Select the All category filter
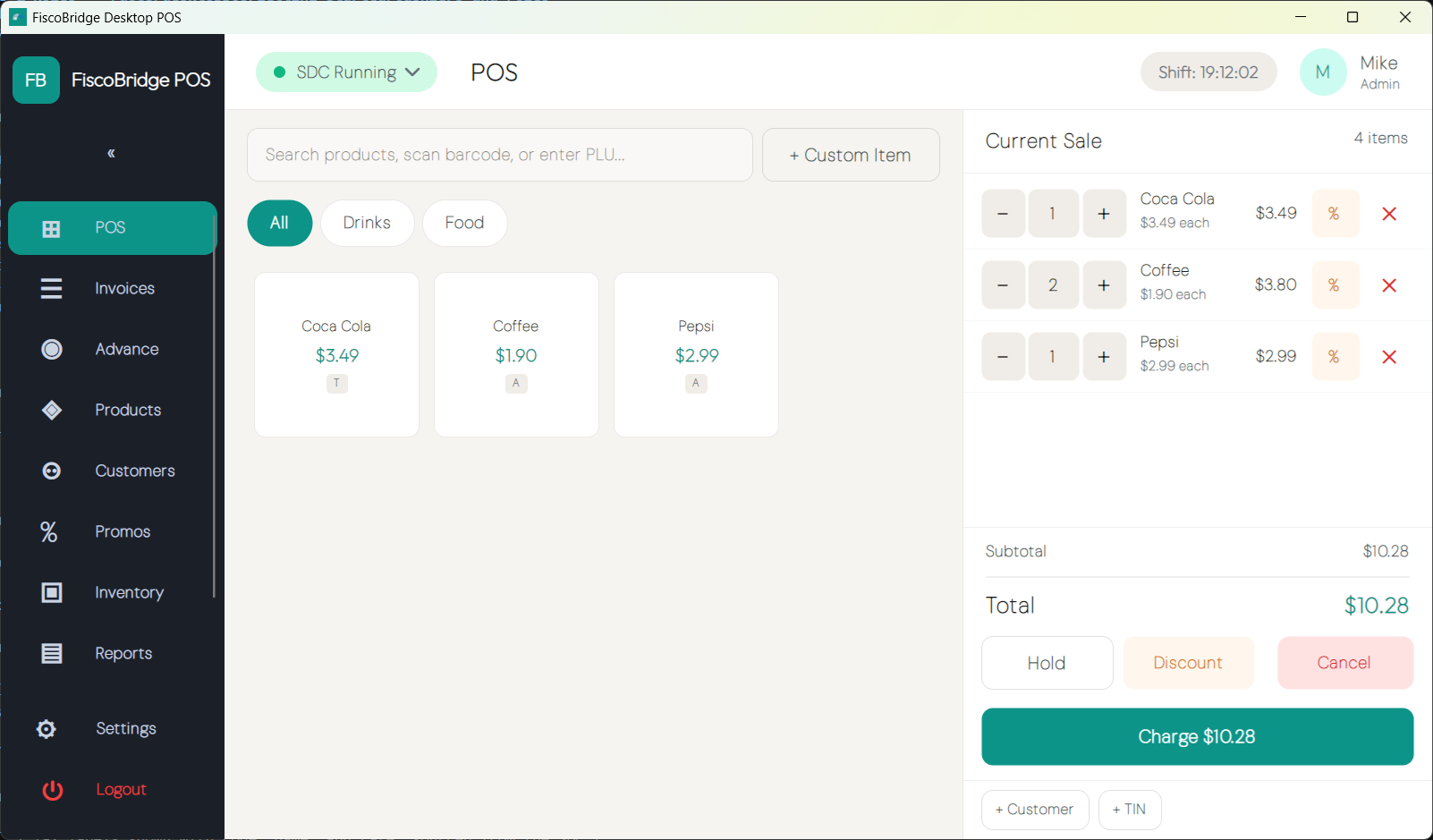This screenshot has width=1433, height=840. 280,223
